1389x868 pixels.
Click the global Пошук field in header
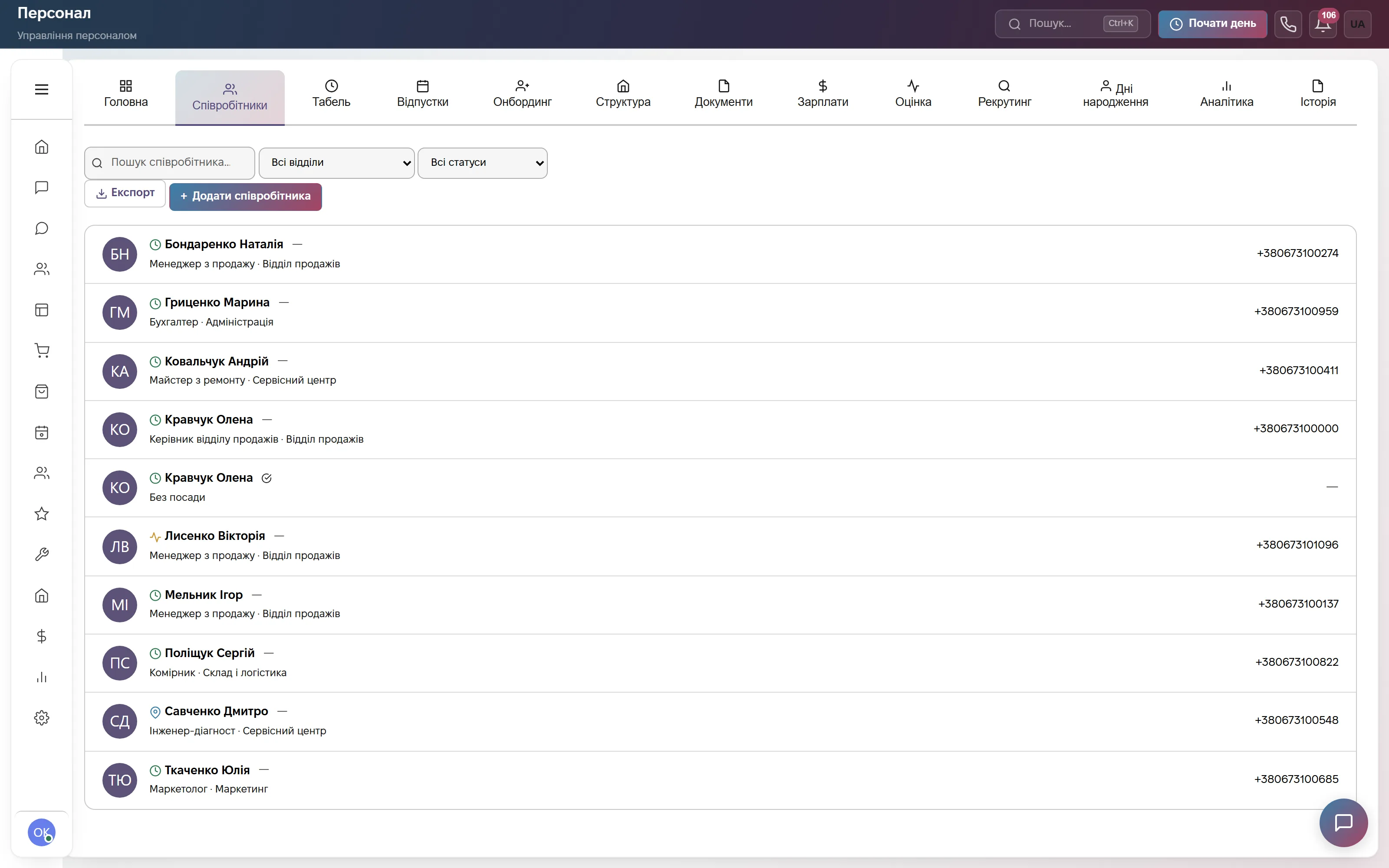1072,24
